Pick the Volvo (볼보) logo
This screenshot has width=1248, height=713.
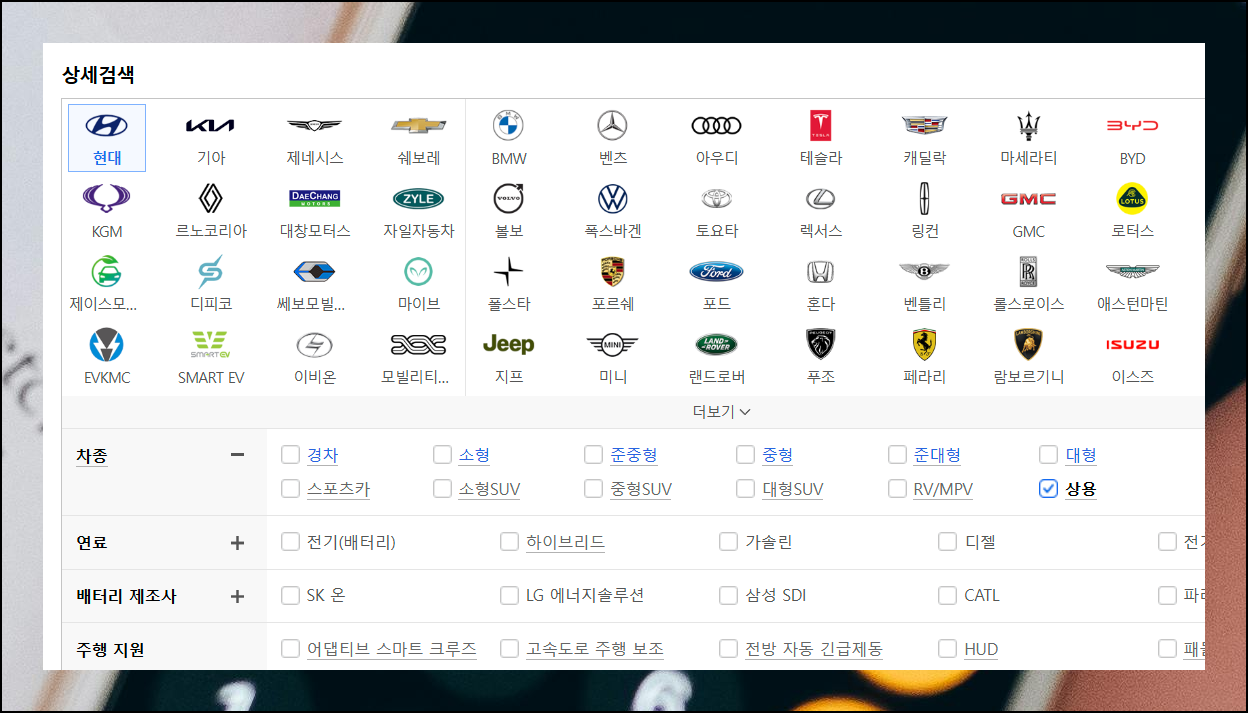pos(509,198)
